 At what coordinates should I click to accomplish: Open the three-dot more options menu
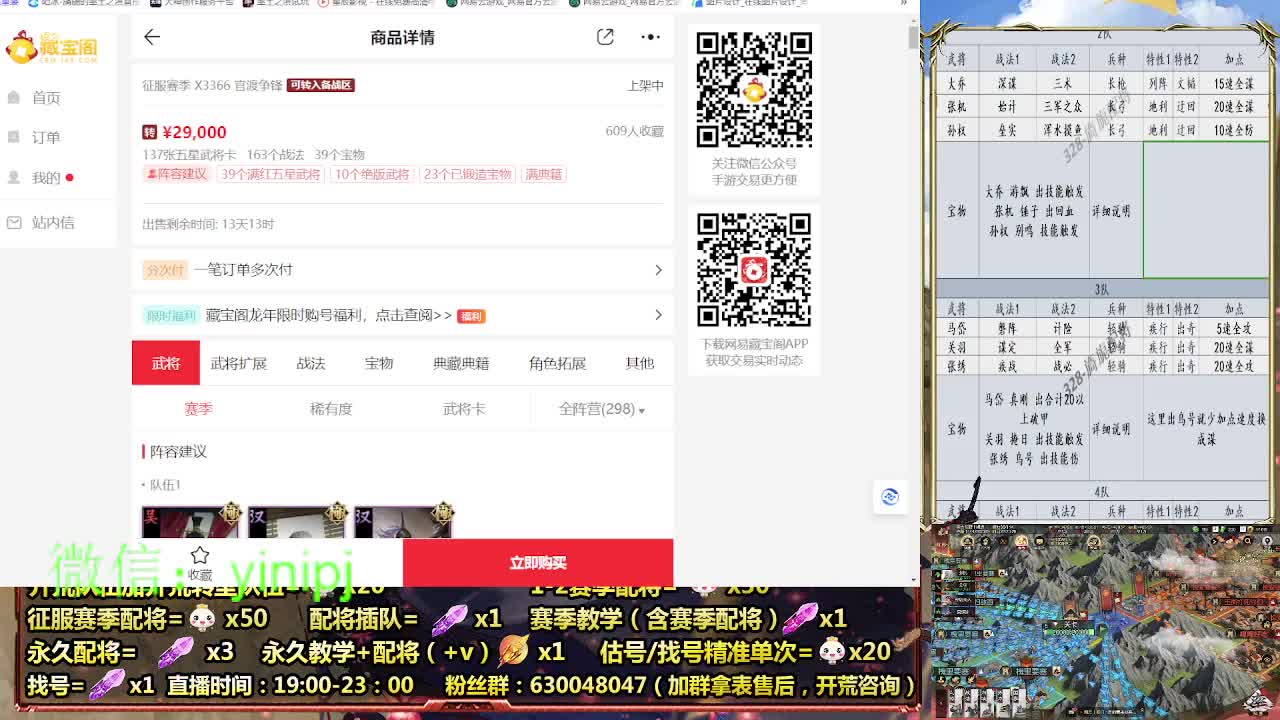point(651,37)
